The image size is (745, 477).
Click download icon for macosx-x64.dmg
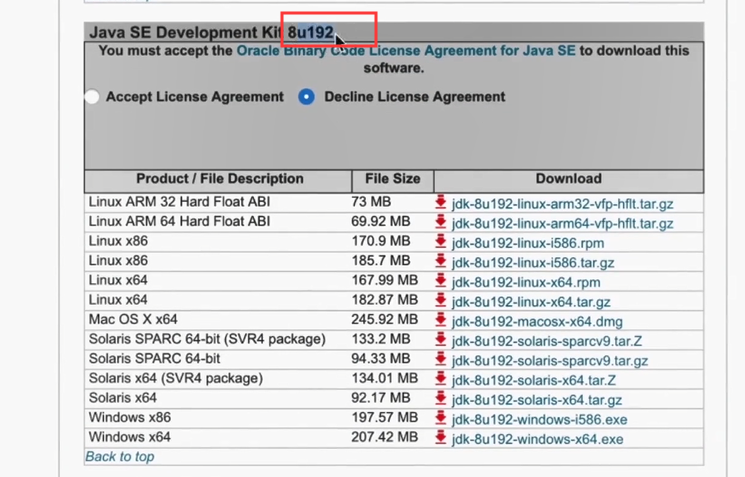[441, 319]
